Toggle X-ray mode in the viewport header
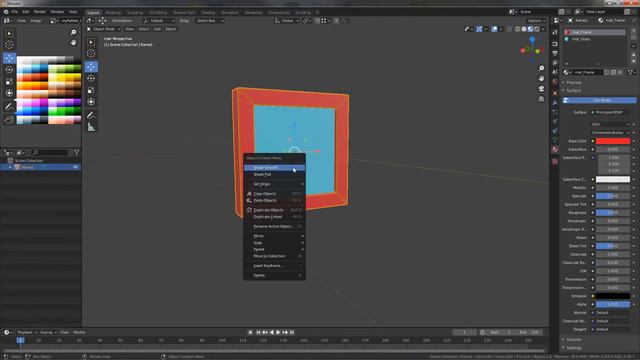The width and height of the screenshot is (640, 360). coord(509,29)
